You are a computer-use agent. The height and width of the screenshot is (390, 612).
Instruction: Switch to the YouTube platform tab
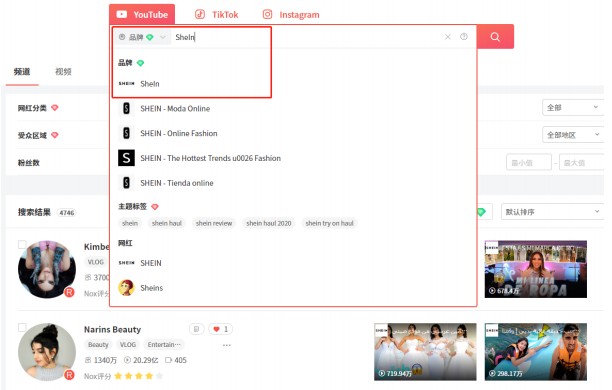click(142, 14)
